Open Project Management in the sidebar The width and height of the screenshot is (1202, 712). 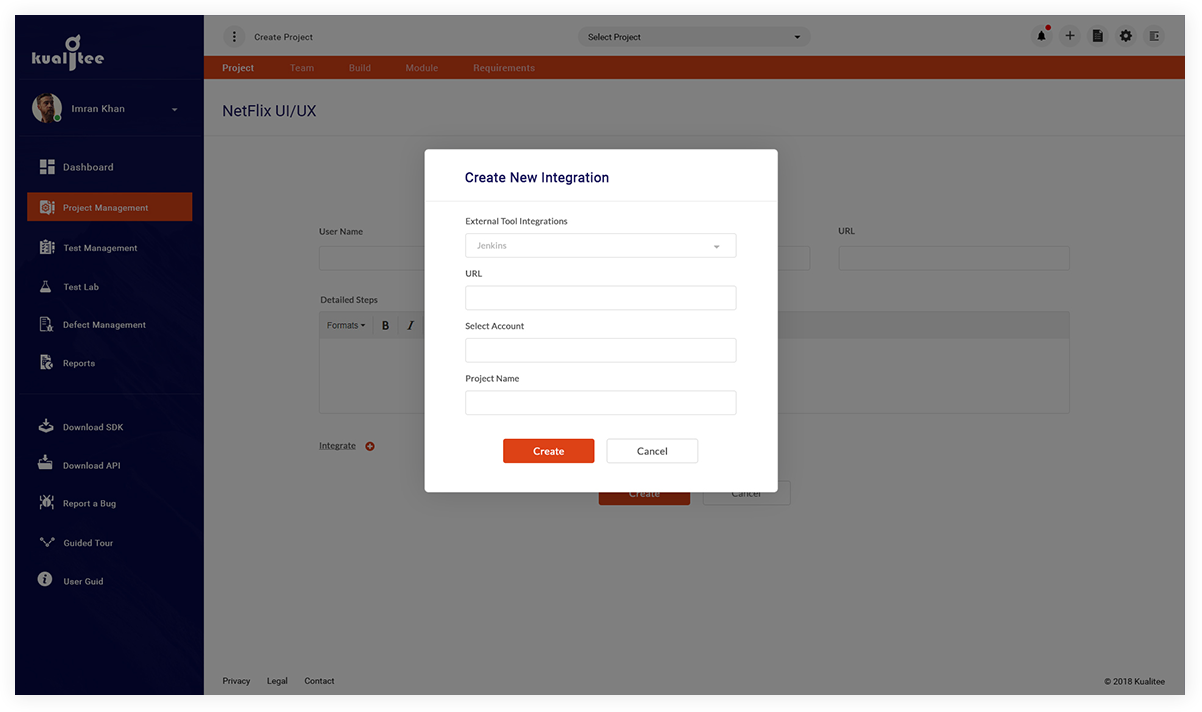[110, 207]
